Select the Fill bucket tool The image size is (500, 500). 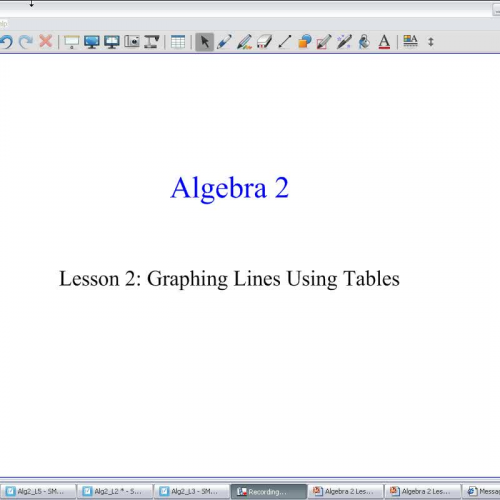(x=364, y=42)
